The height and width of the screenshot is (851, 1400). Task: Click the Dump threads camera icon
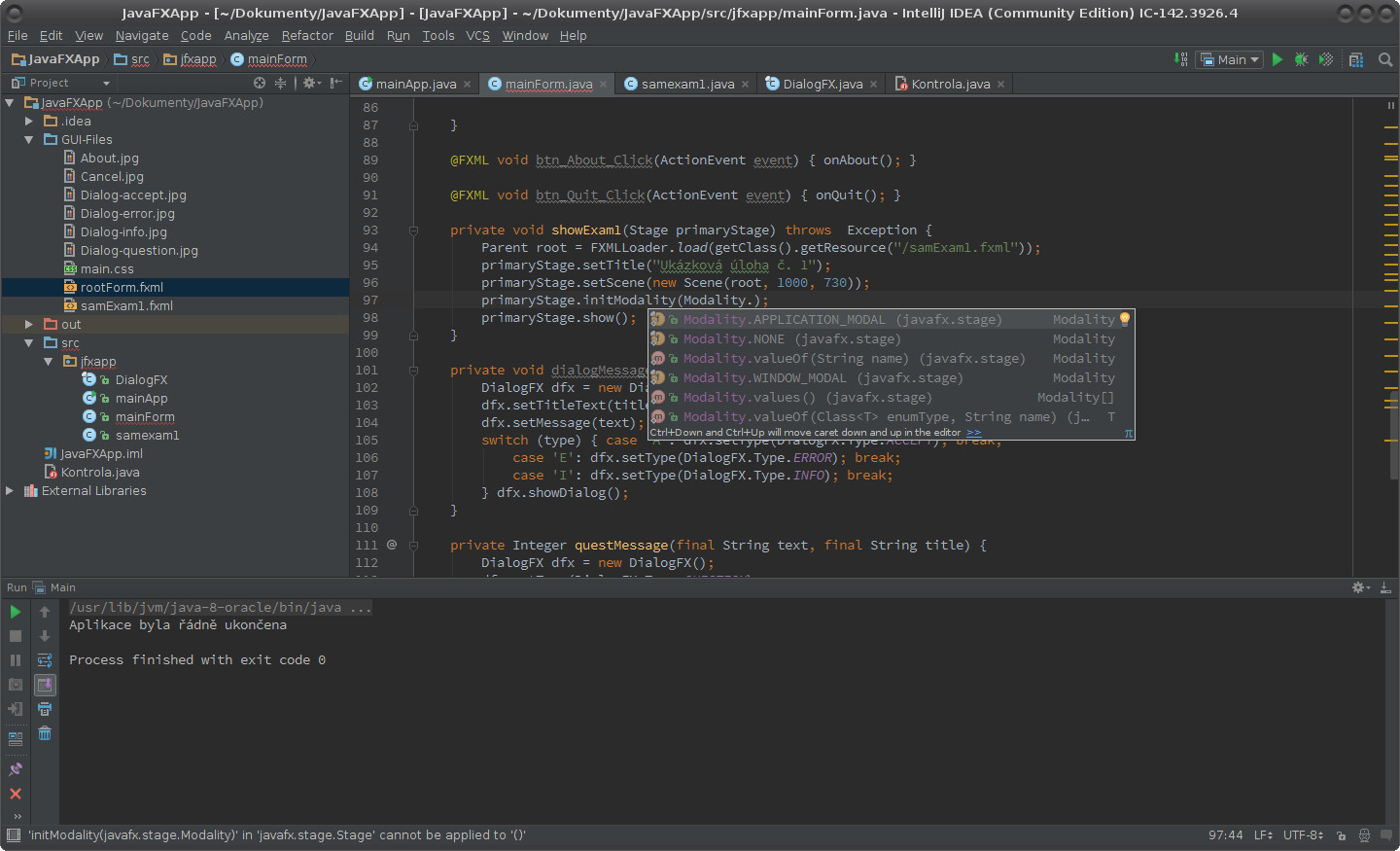coord(16,685)
